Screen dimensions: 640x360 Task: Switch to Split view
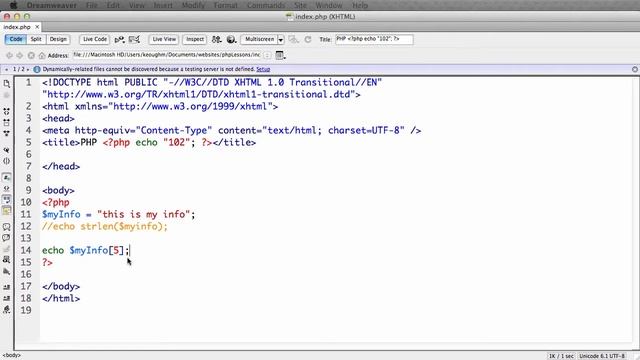click(36, 39)
